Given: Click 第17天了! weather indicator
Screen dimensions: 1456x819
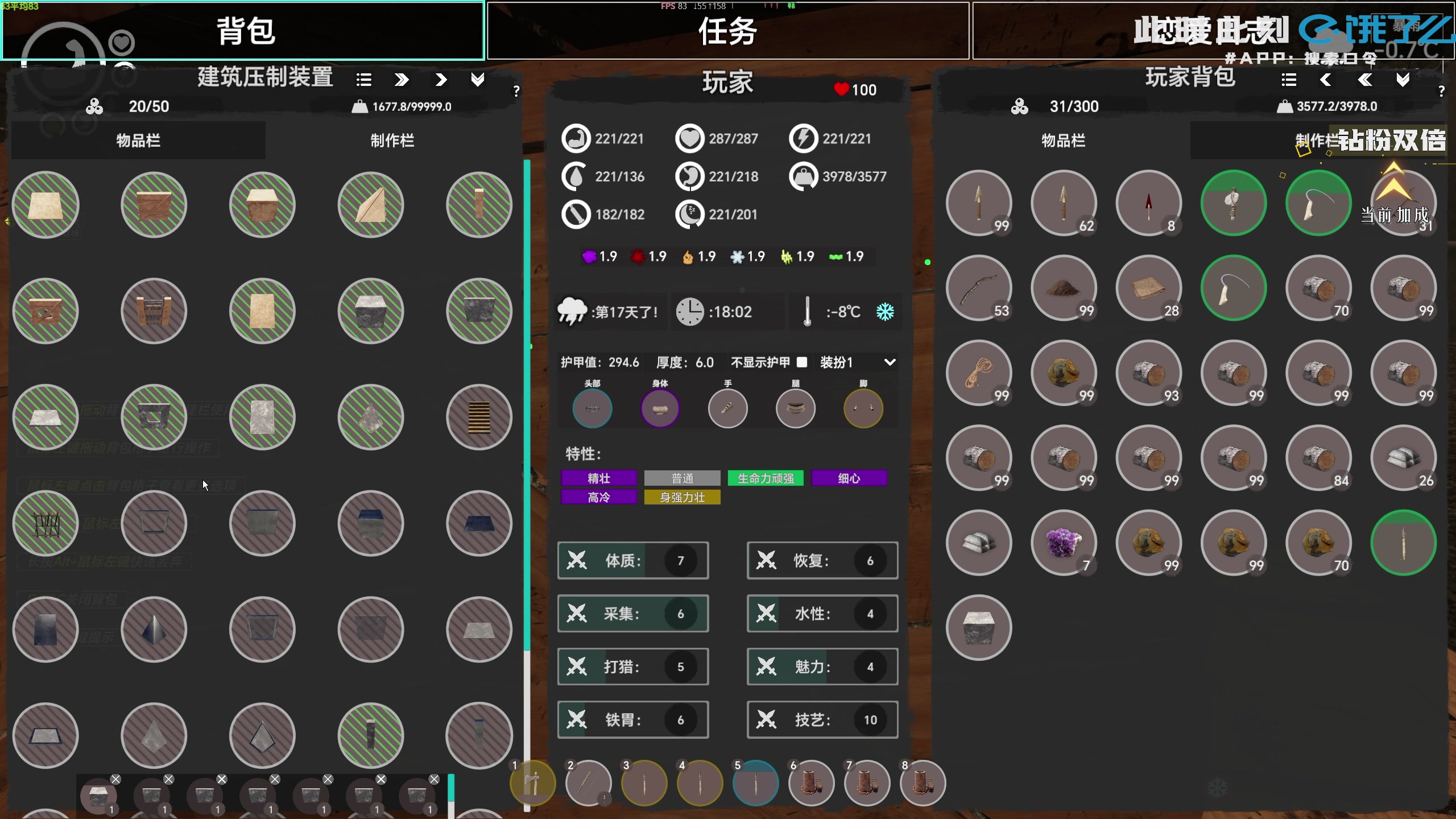Looking at the screenshot, I should (x=611, y=312).
